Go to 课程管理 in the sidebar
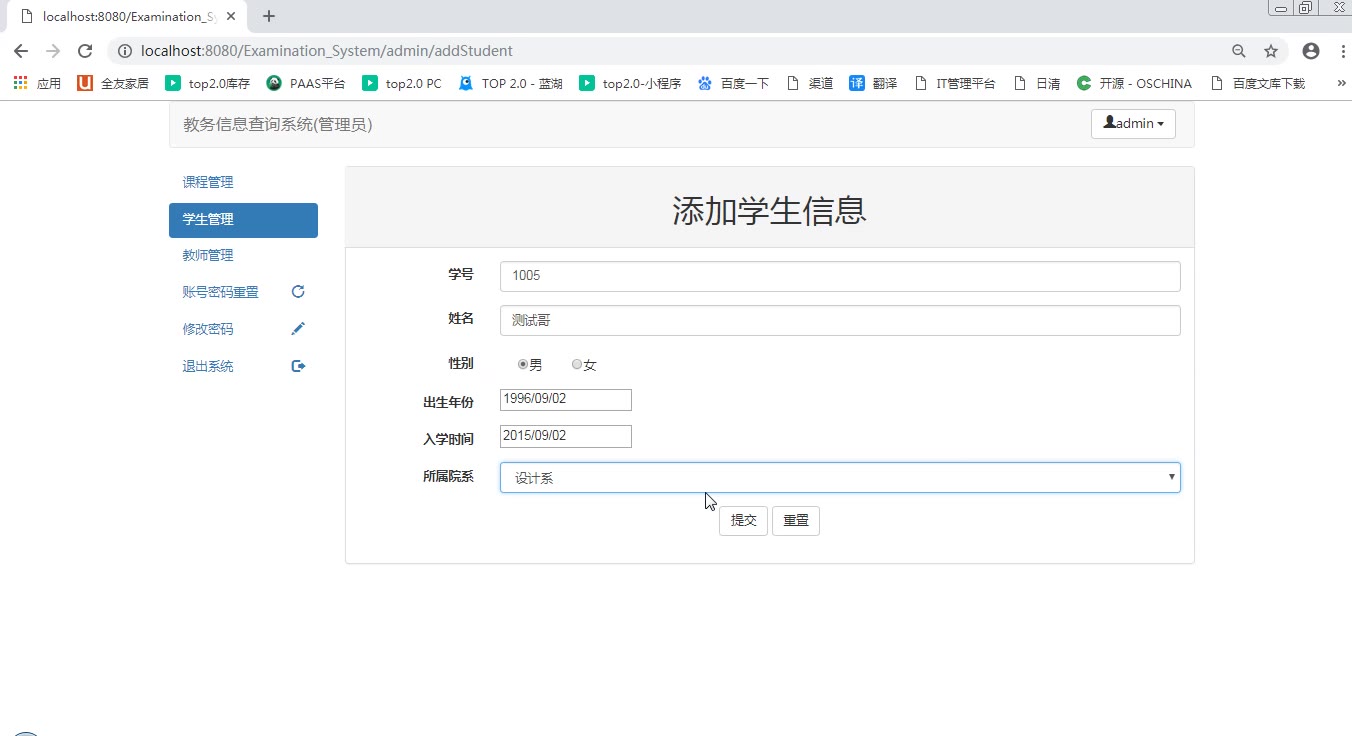The image size is (1352, 736). (x=208, y=182)
